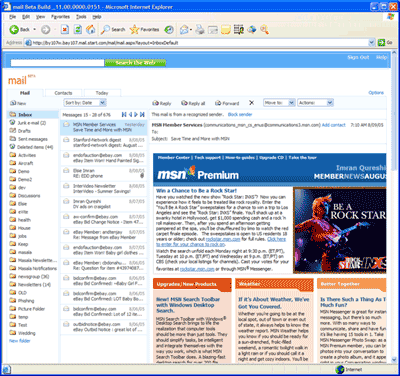Click the Options link
This screenshot has width=400, height=376.
coord(376,93)
